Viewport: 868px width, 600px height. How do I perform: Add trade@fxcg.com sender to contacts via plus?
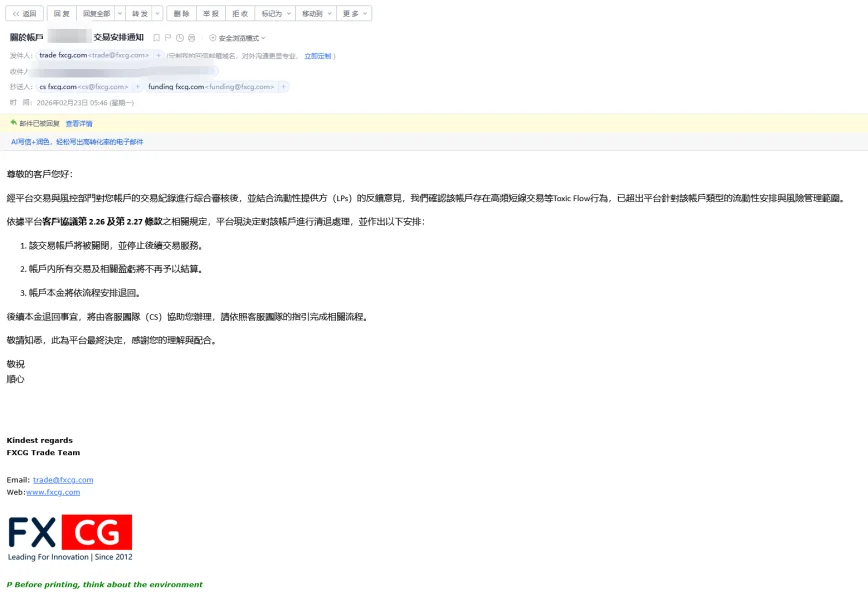tap(158, 55)
